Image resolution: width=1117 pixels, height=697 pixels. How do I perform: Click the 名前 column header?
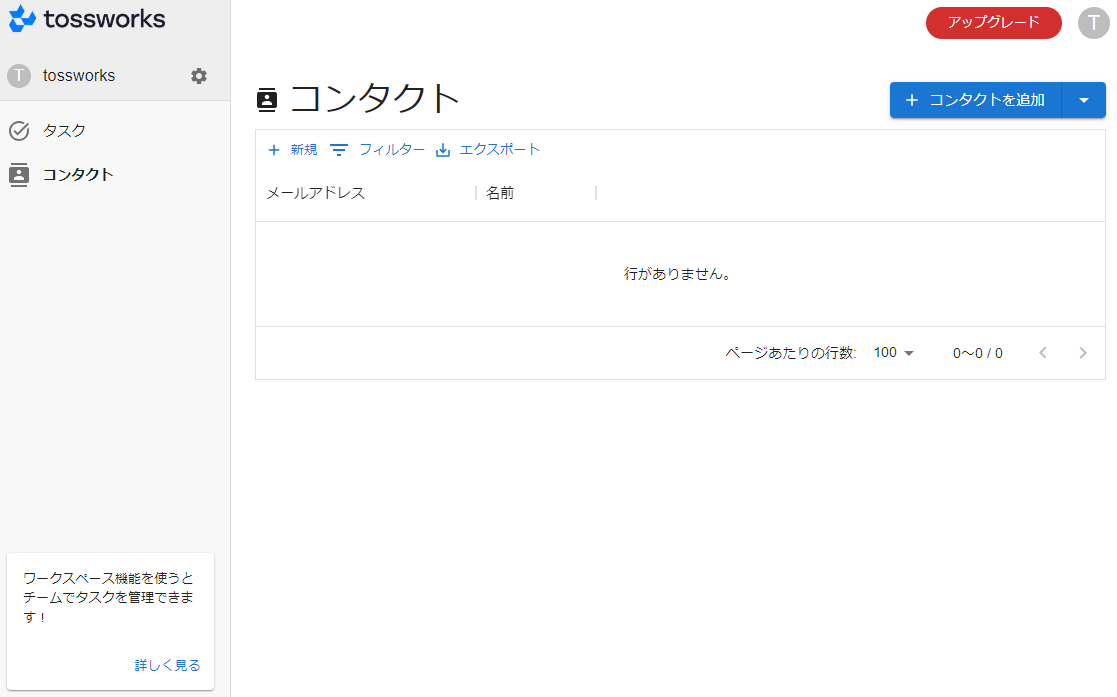click(500, 193)
